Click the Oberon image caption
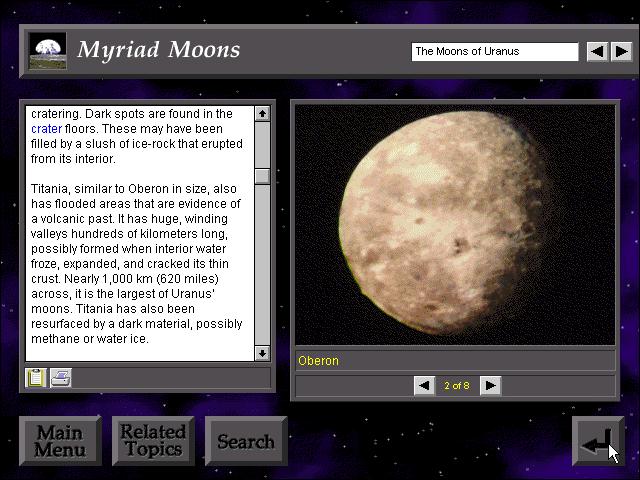The height and width of the screenshot is (480, 640). click(318, 361)
